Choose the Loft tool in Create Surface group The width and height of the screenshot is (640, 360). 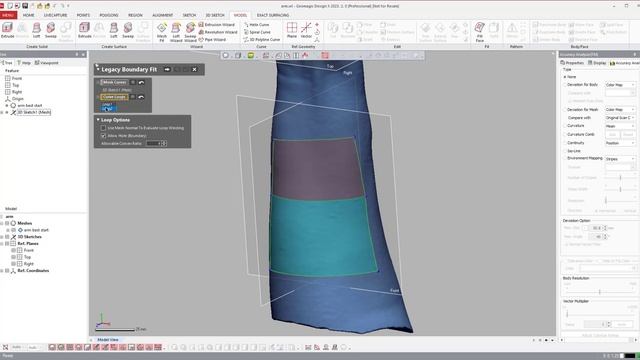(x=113, y=31)
